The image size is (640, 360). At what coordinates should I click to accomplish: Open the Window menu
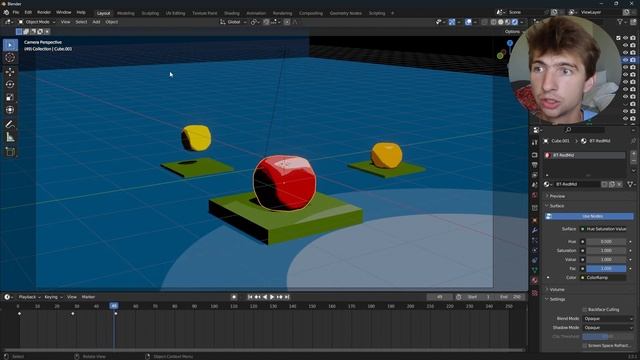tap(63, 13)
